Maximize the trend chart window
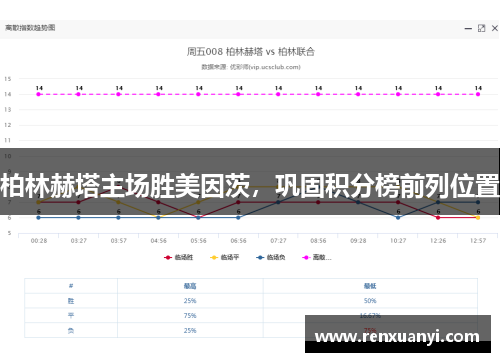 (481, 28)
